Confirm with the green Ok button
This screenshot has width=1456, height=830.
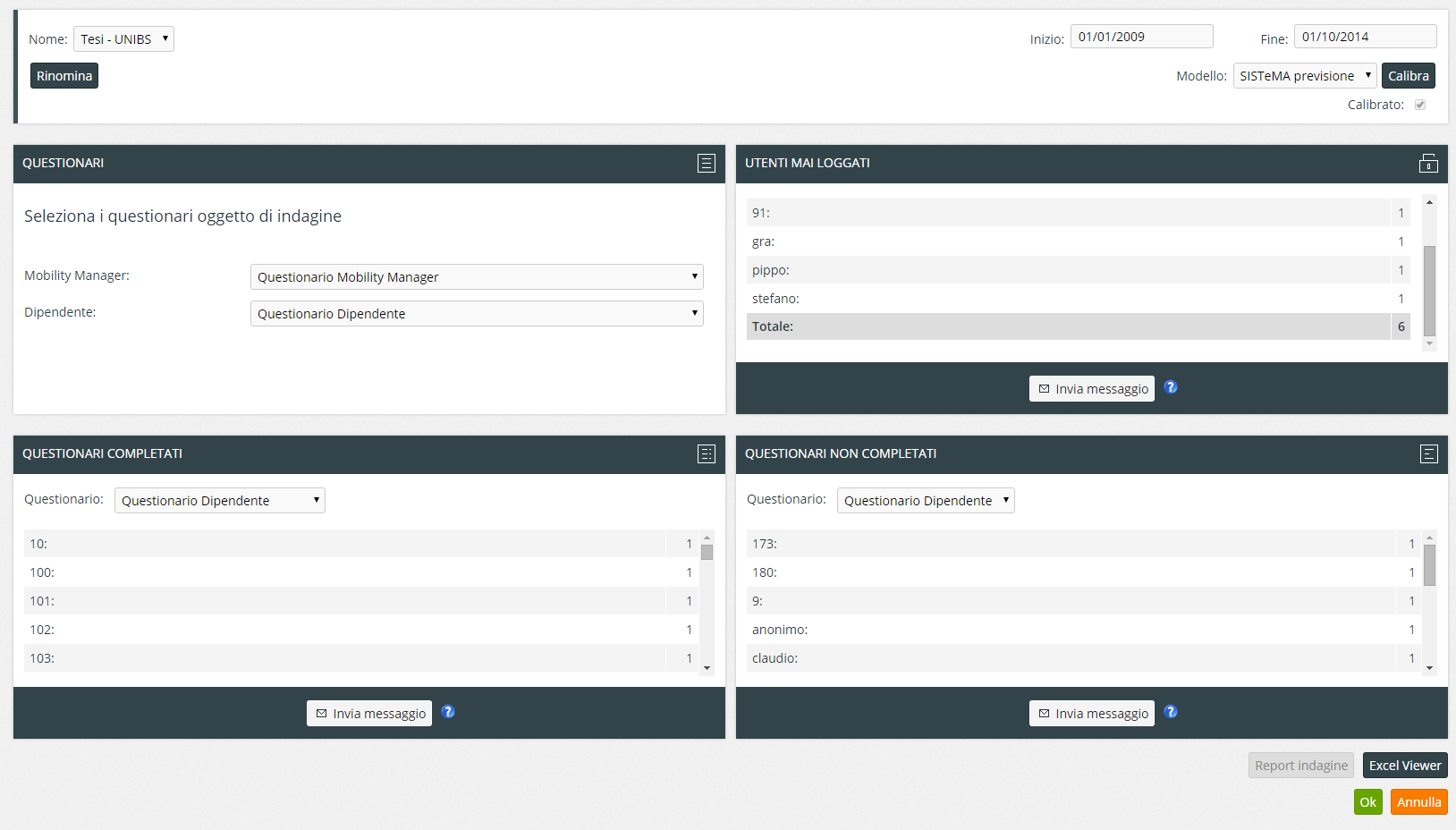pos(1368,802)
